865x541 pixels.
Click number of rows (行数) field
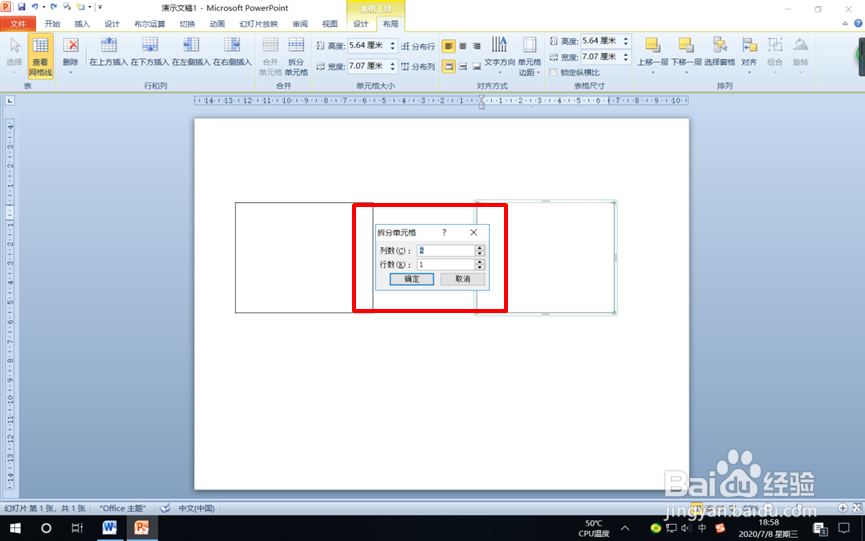coord(446,265)
